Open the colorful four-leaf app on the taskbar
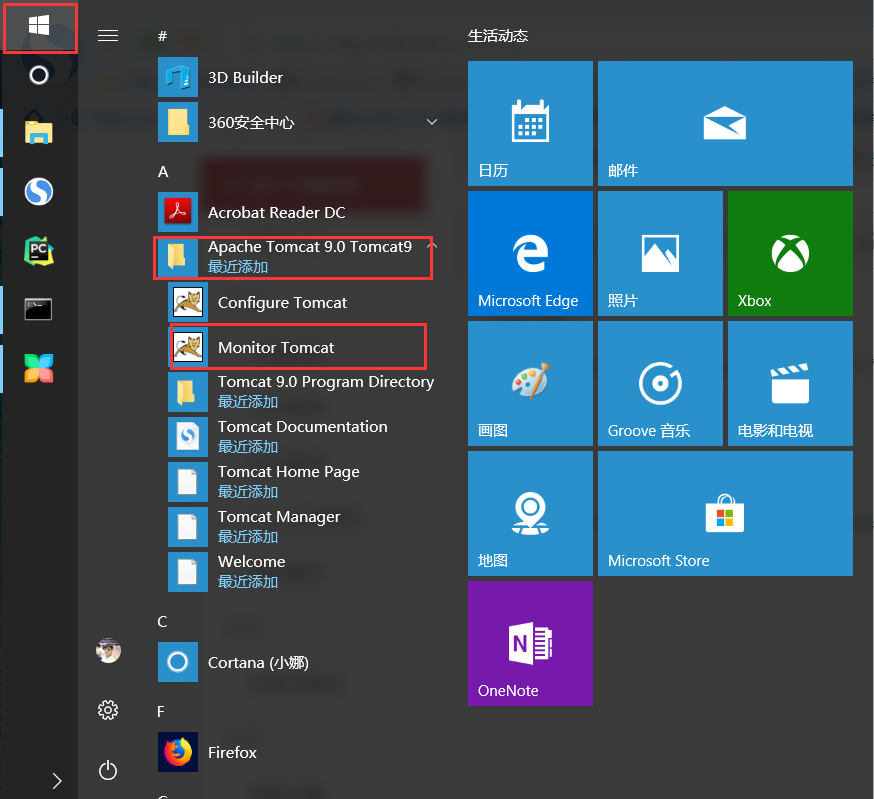This screenshot has width=874, height=799. (39, 368)
